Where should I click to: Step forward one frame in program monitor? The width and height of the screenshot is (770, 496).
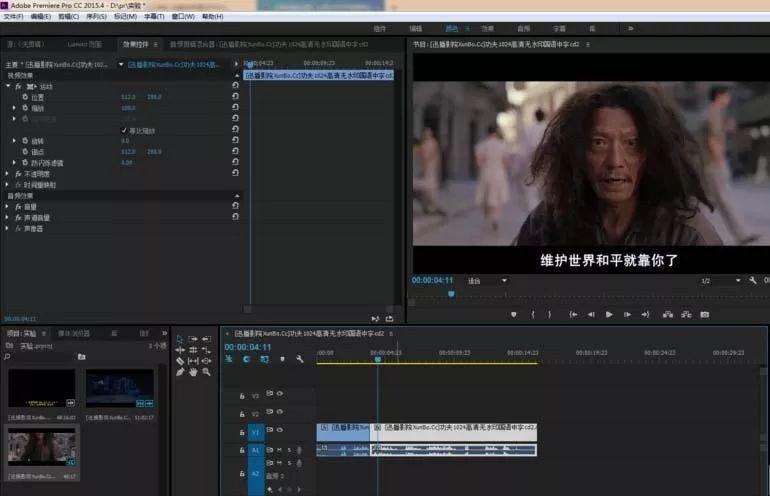click(x=627, y=314)
